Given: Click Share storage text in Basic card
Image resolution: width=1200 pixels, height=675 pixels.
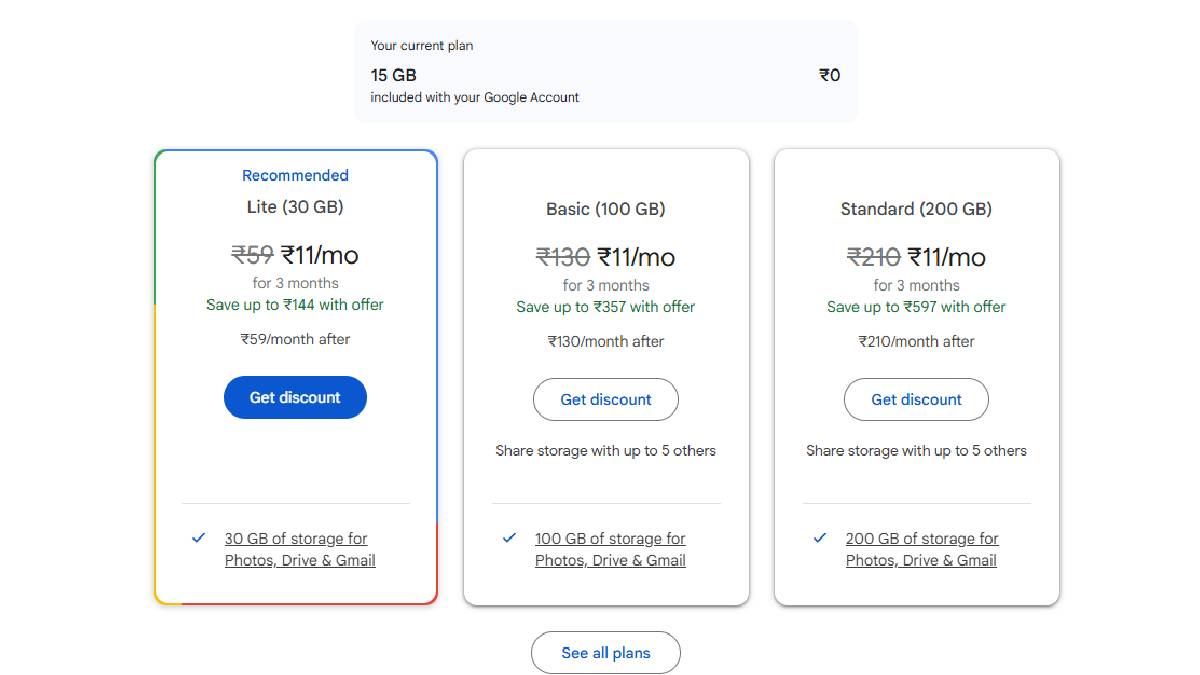Looking at the screenshot, I should pos(606,451).
